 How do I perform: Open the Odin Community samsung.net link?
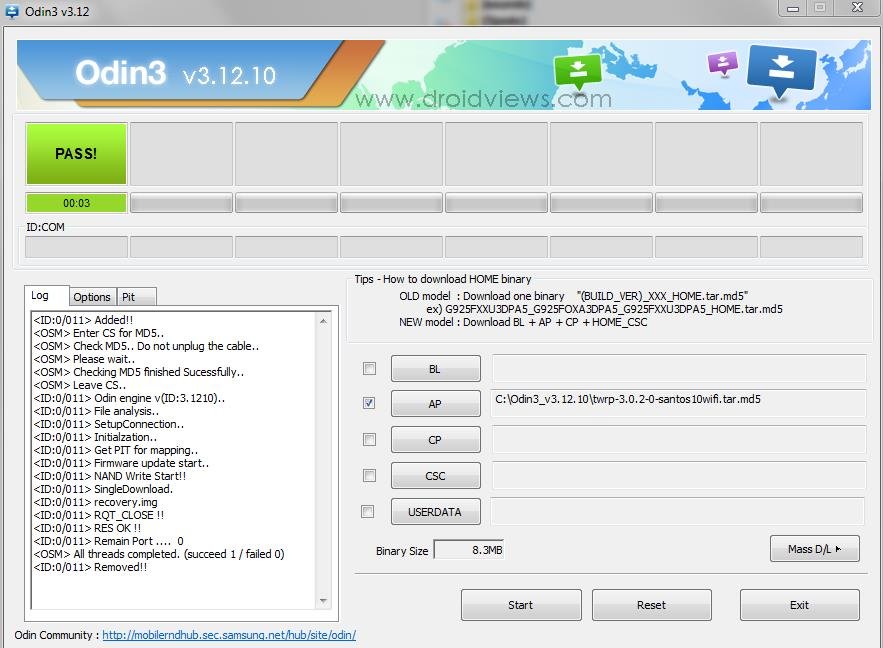(x=229, y=635)
